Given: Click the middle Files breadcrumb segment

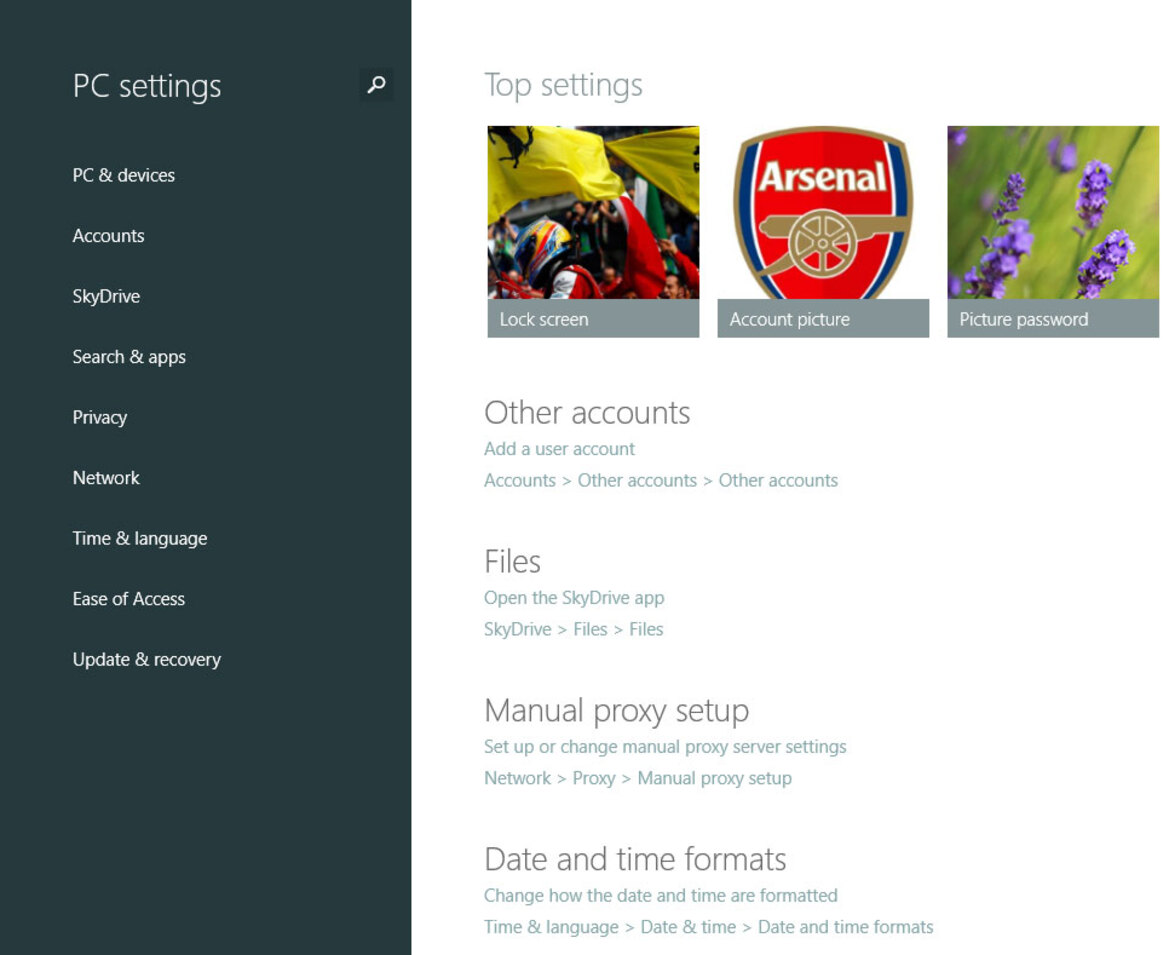Looking at the screenshot, I should point(590,629).
